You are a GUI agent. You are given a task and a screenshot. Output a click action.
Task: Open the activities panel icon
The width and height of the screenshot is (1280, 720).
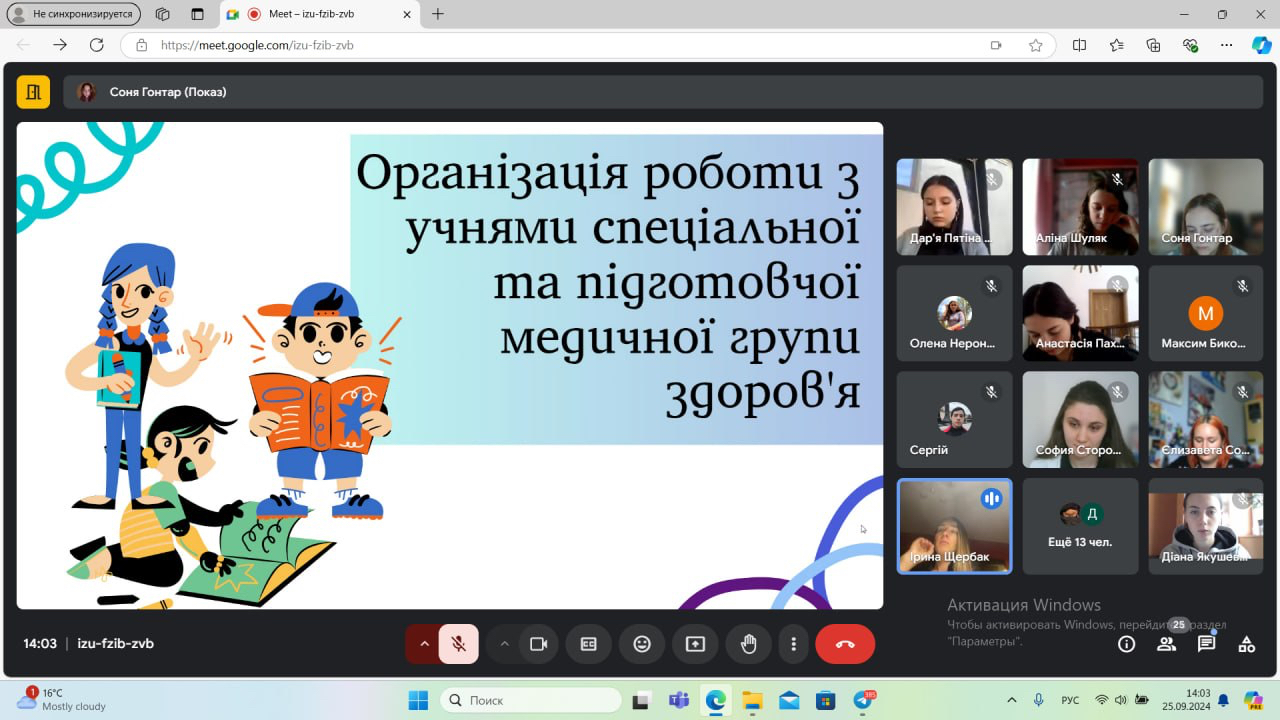point(1246,644)
